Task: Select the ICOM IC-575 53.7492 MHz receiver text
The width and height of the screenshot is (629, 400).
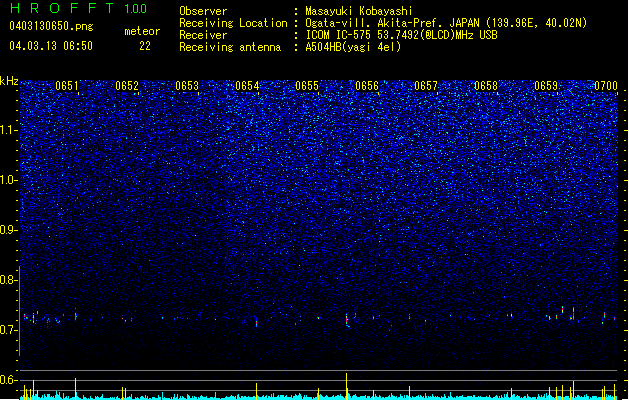Action: point(402,35)
